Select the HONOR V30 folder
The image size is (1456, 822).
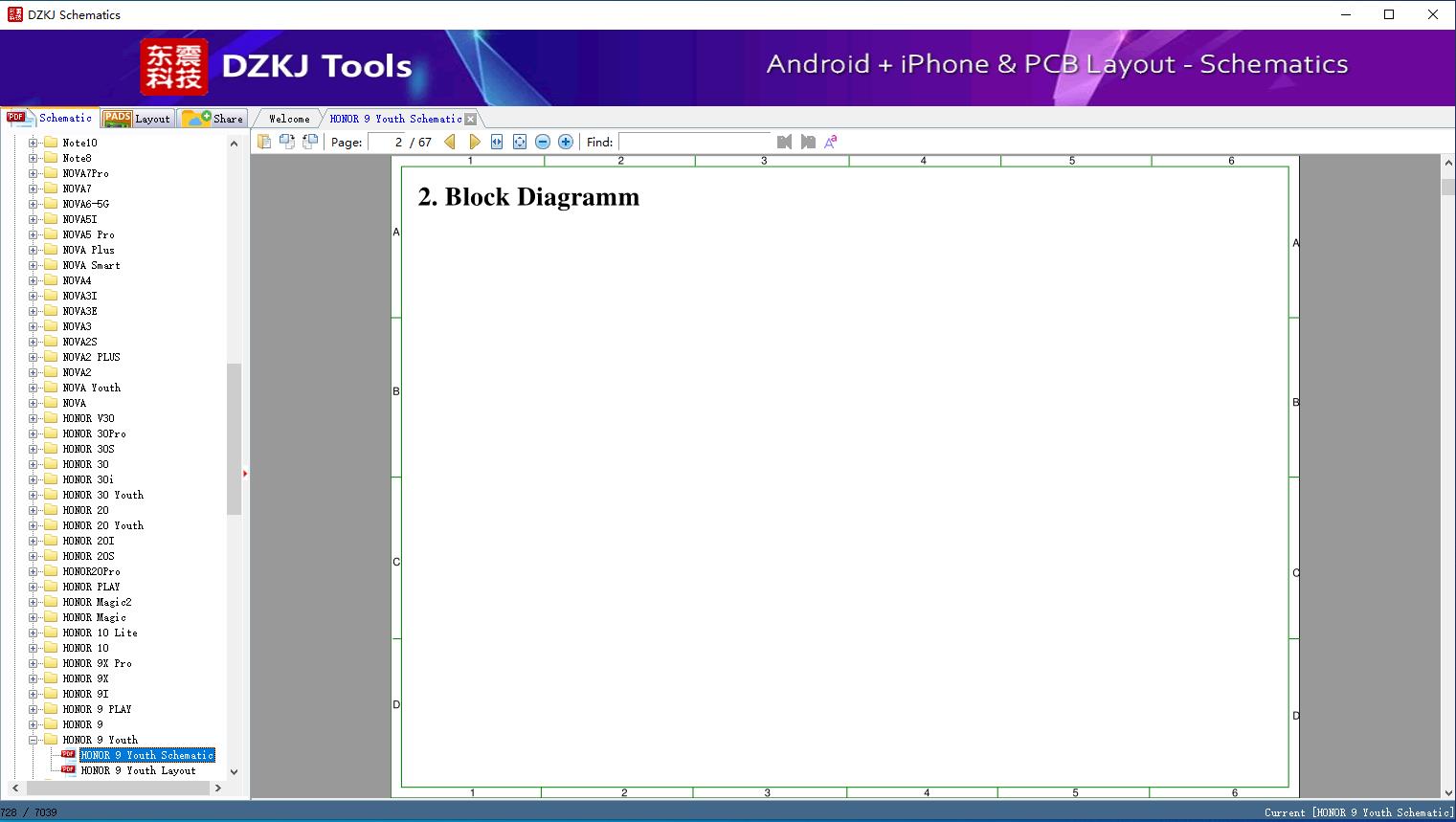pyautogui.click(x=88, y=418)
